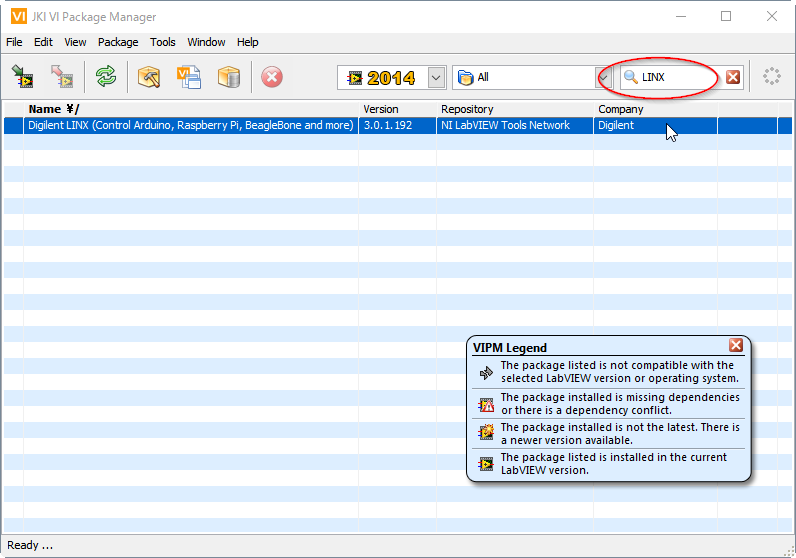Sort by the Name column header
Image resolution: width=796 pixels, height=558 pixels.
tap(191, 109)
